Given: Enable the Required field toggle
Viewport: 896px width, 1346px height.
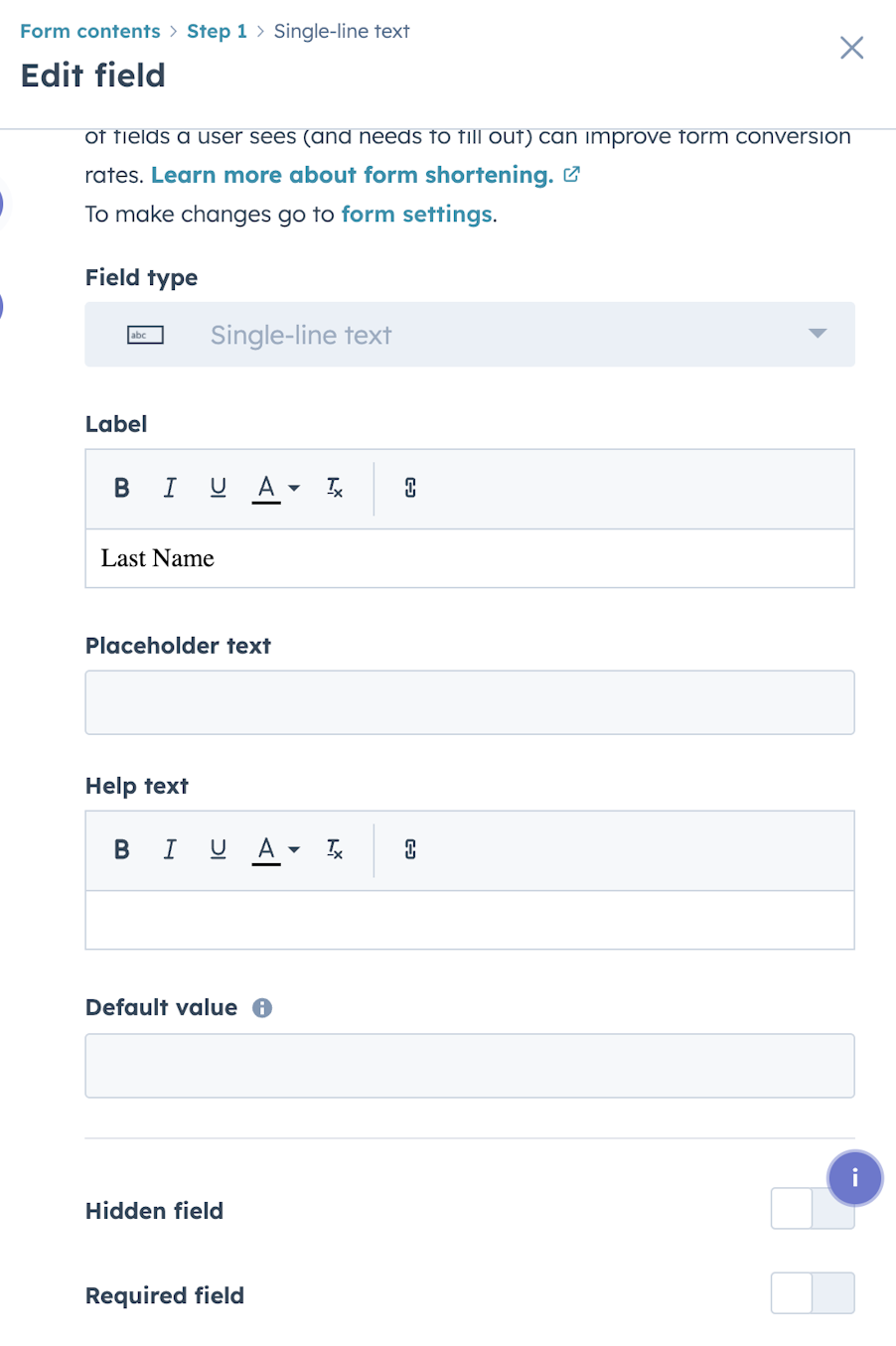Looking at the screenshot, I should 812,1293.
